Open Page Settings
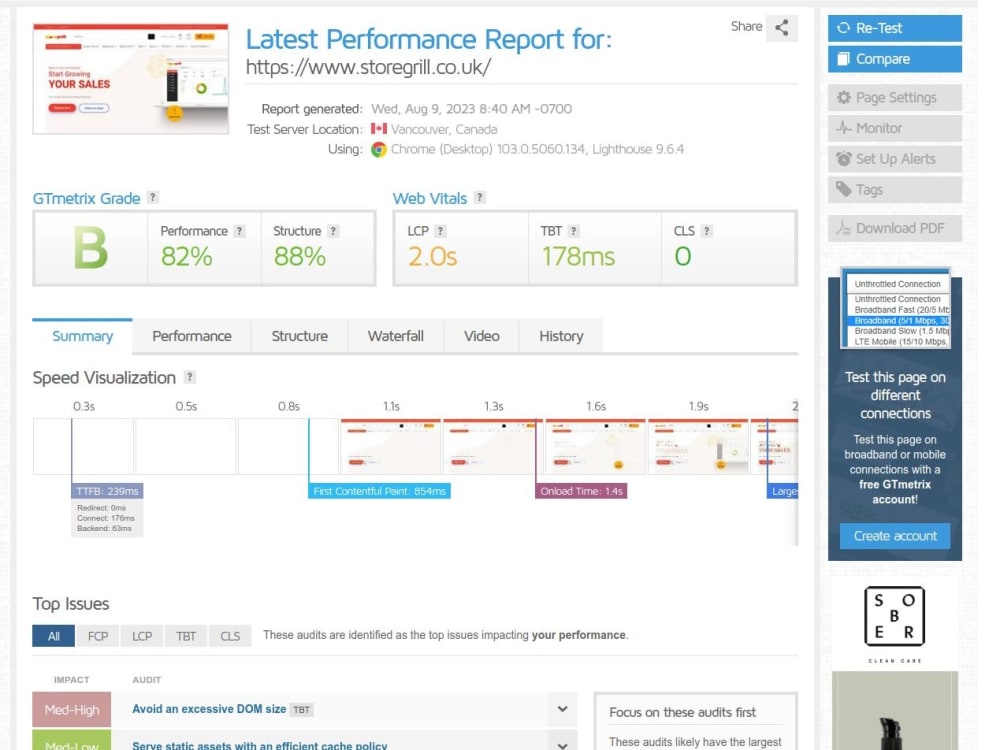The height and width of the screenshot is (750, 1000). coord(894,98)
